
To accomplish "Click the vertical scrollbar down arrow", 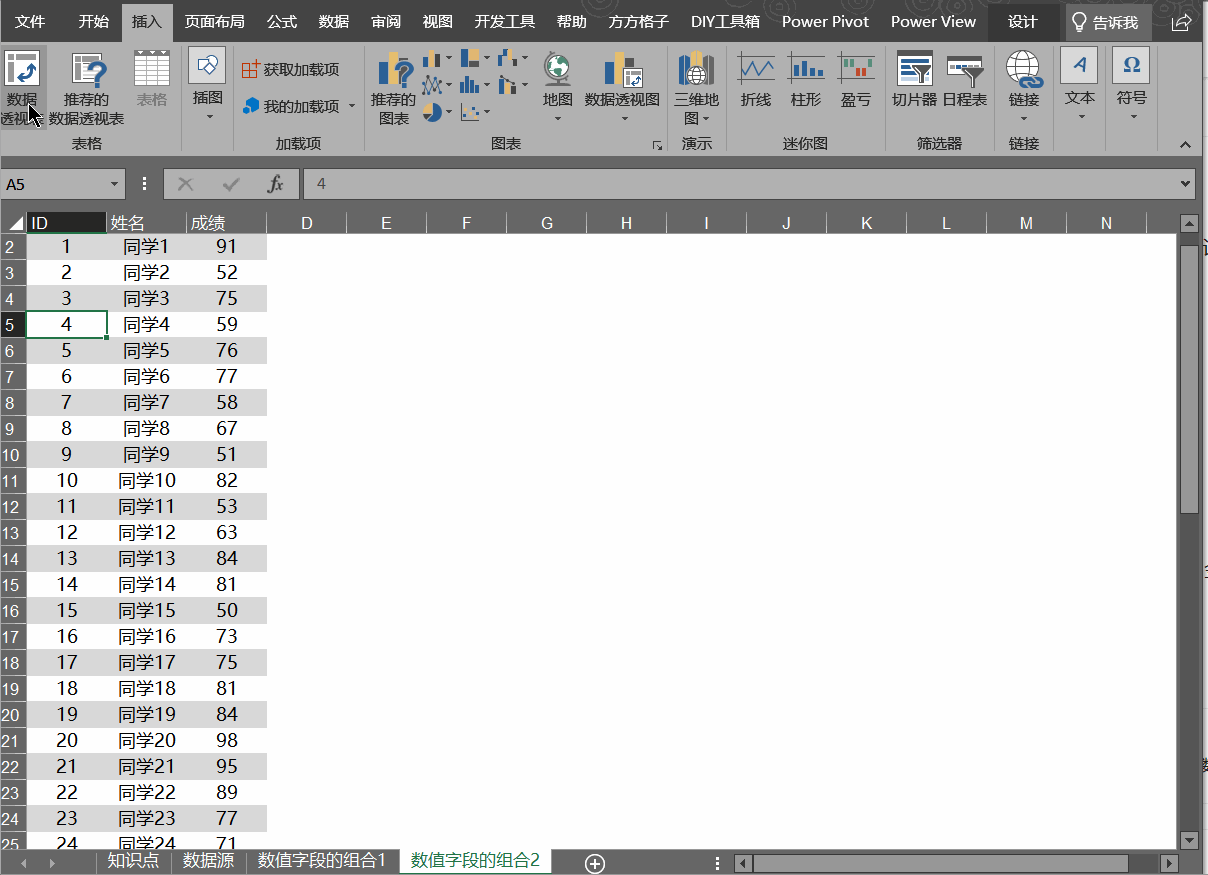I will pyautogui.click(x=1189, y=840).
